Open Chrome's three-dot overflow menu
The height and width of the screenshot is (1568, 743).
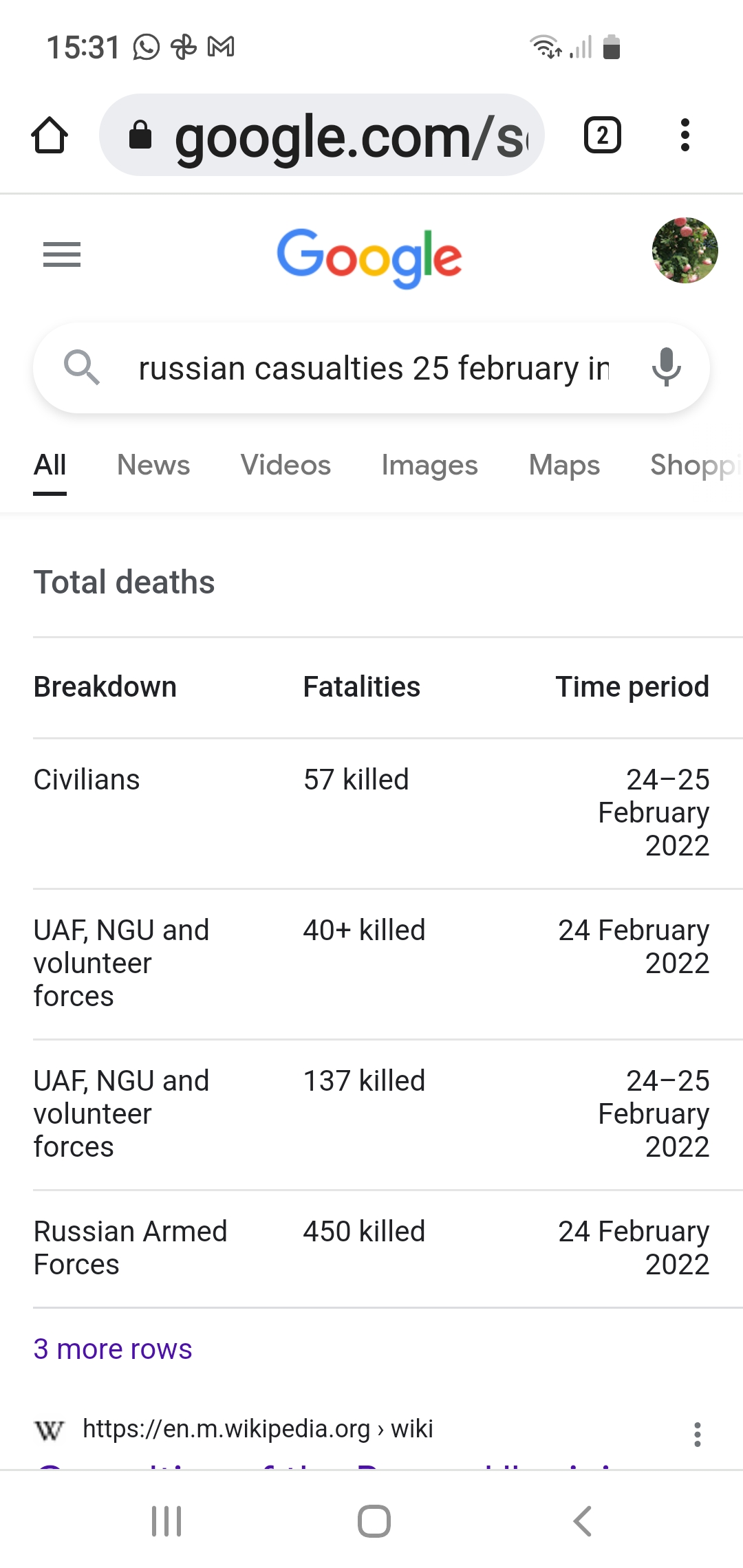(685, 135)
